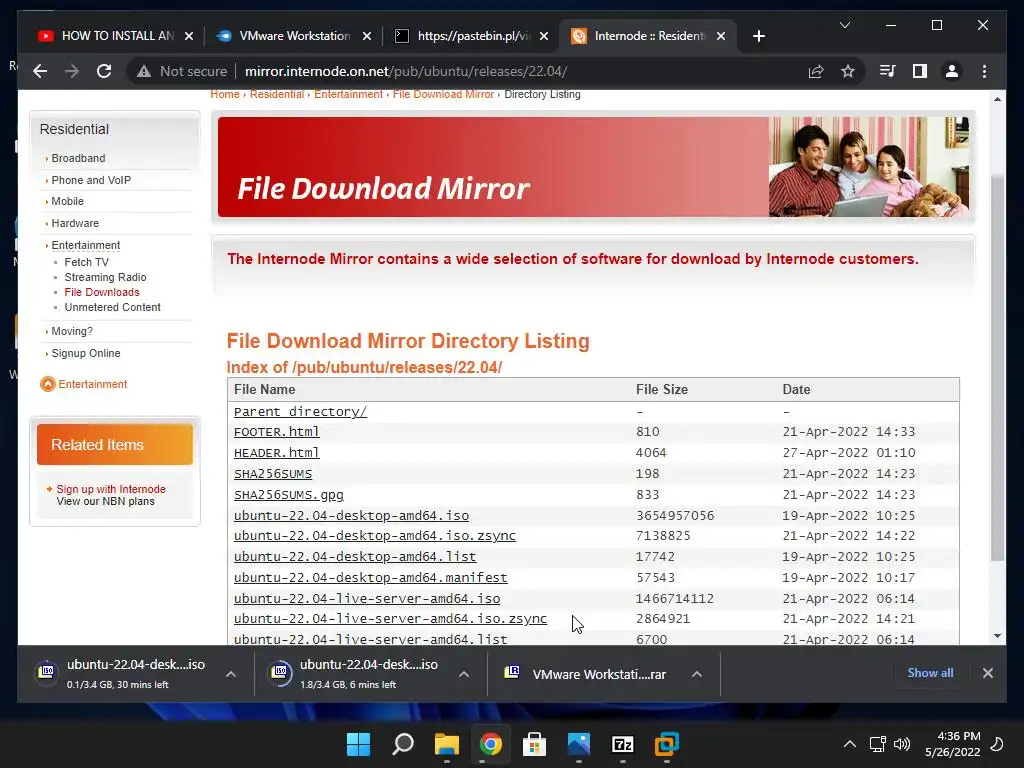Screen dimensions: 1024x768
Task: Bookmark this page with the star icon
Action: (x=848, y=71)
